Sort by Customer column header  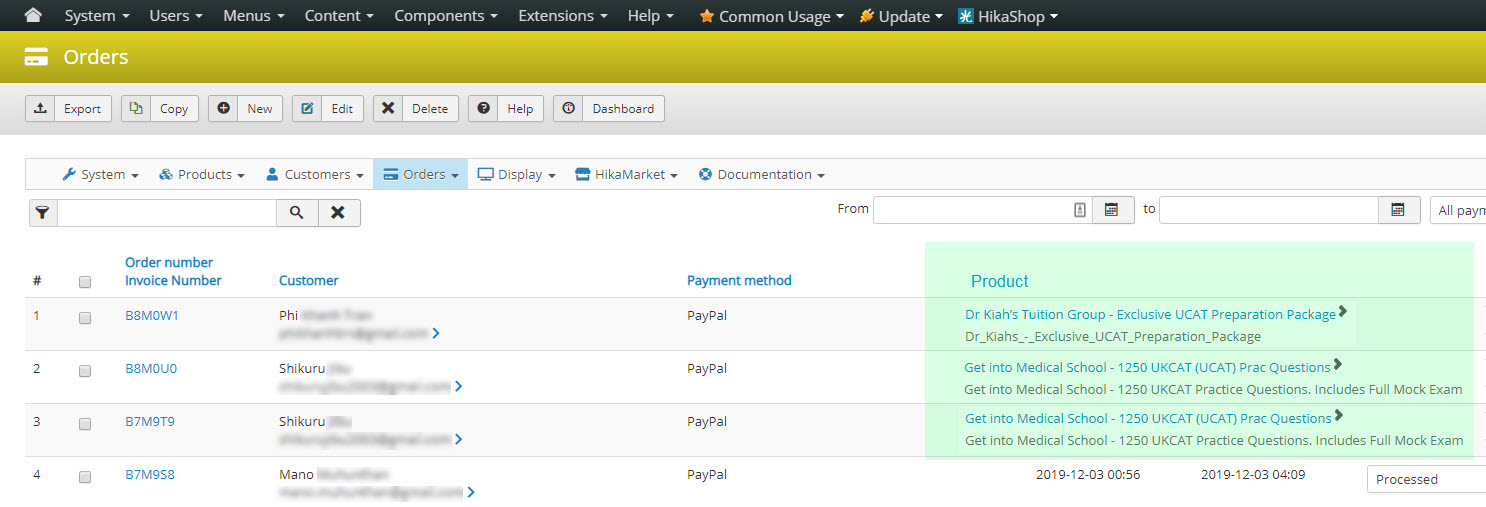click(308, 281)
